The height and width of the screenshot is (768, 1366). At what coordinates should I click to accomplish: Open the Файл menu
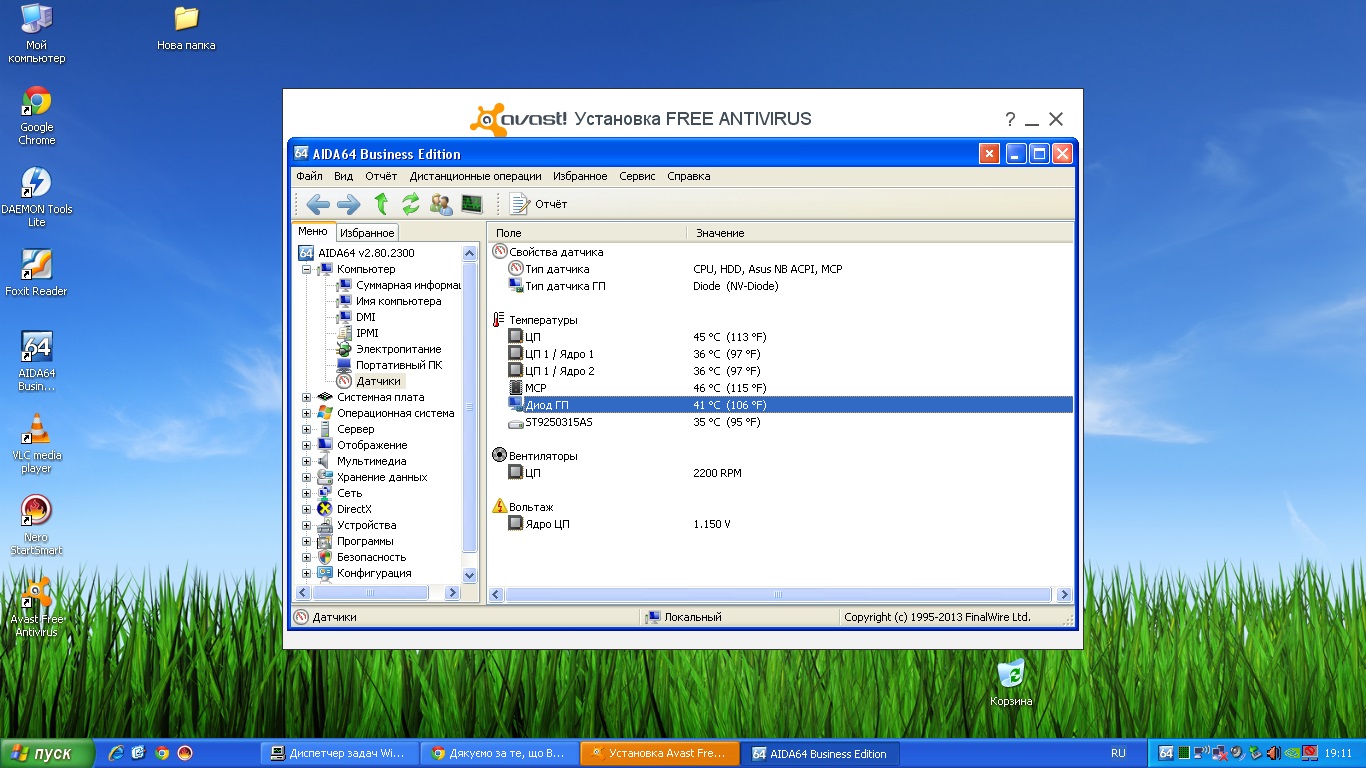click(x=309, y=176)
